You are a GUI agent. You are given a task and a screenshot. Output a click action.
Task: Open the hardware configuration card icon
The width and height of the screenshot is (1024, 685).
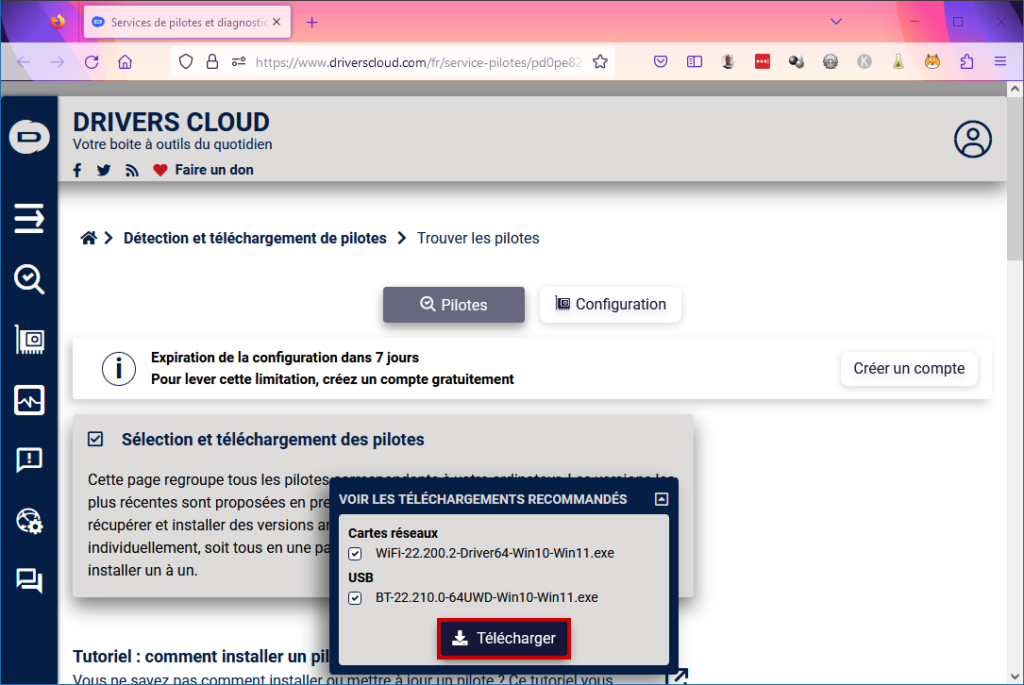29,340
